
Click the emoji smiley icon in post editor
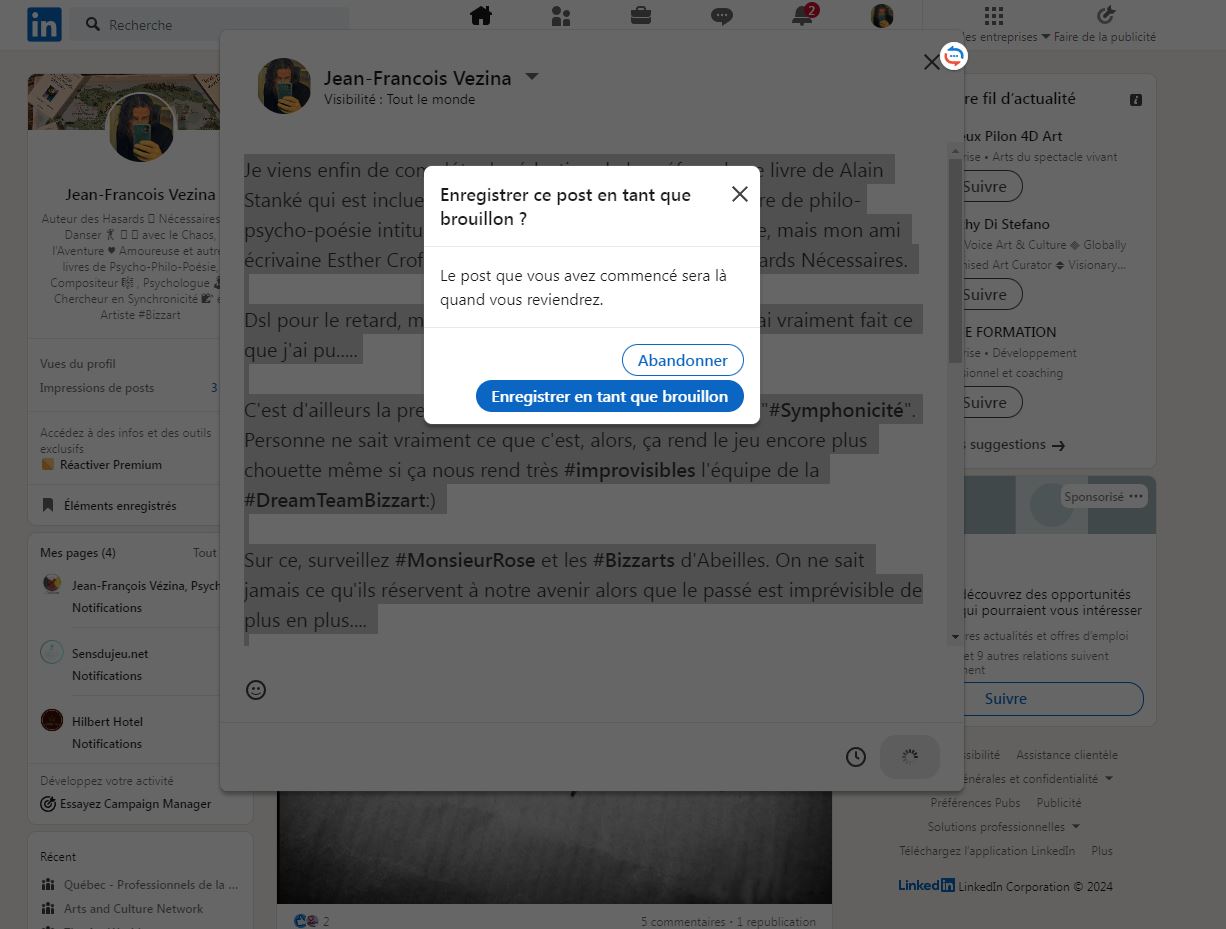[256, 690]
